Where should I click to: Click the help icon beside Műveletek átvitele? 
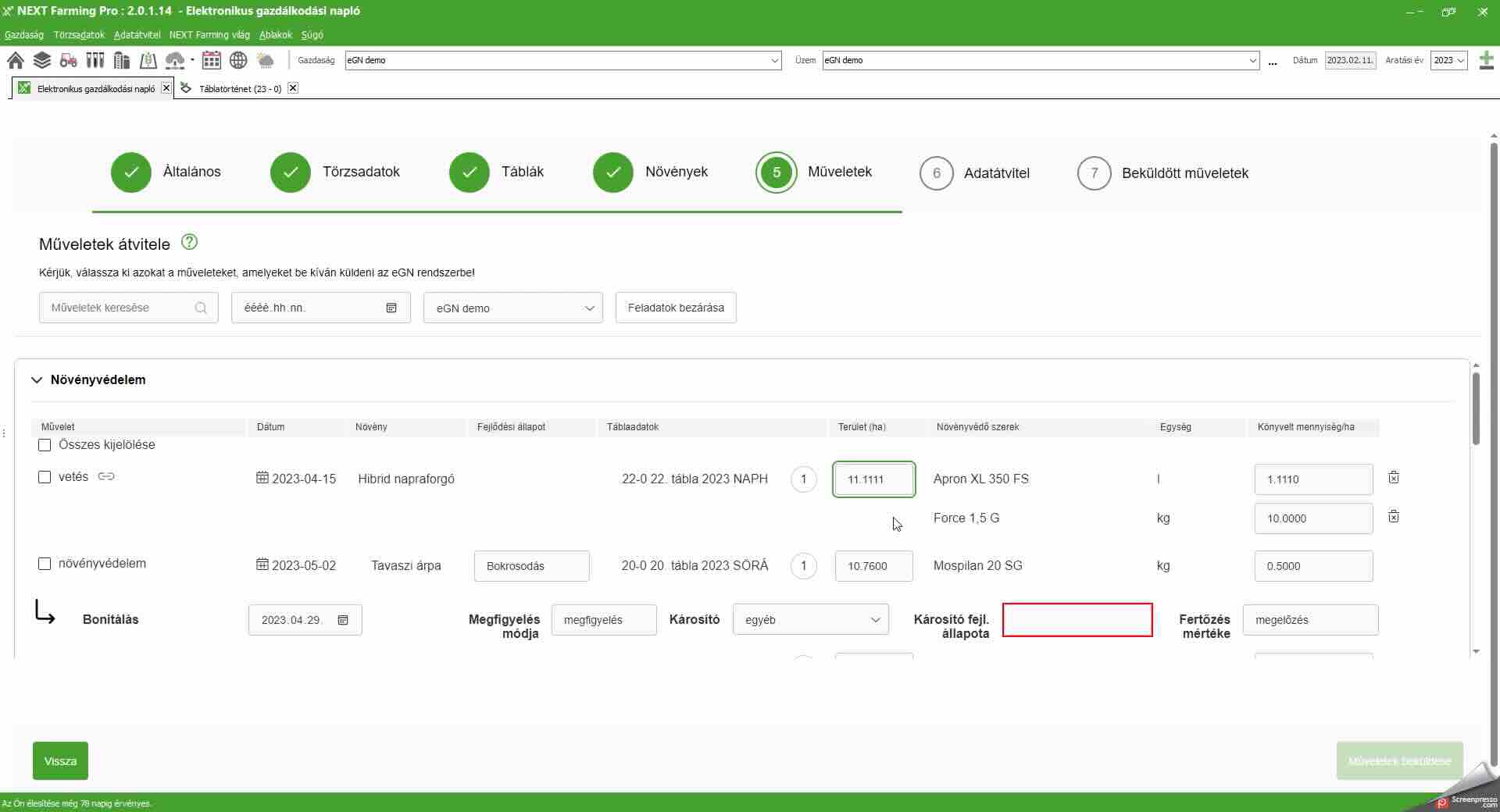click(x=189, y=242)
